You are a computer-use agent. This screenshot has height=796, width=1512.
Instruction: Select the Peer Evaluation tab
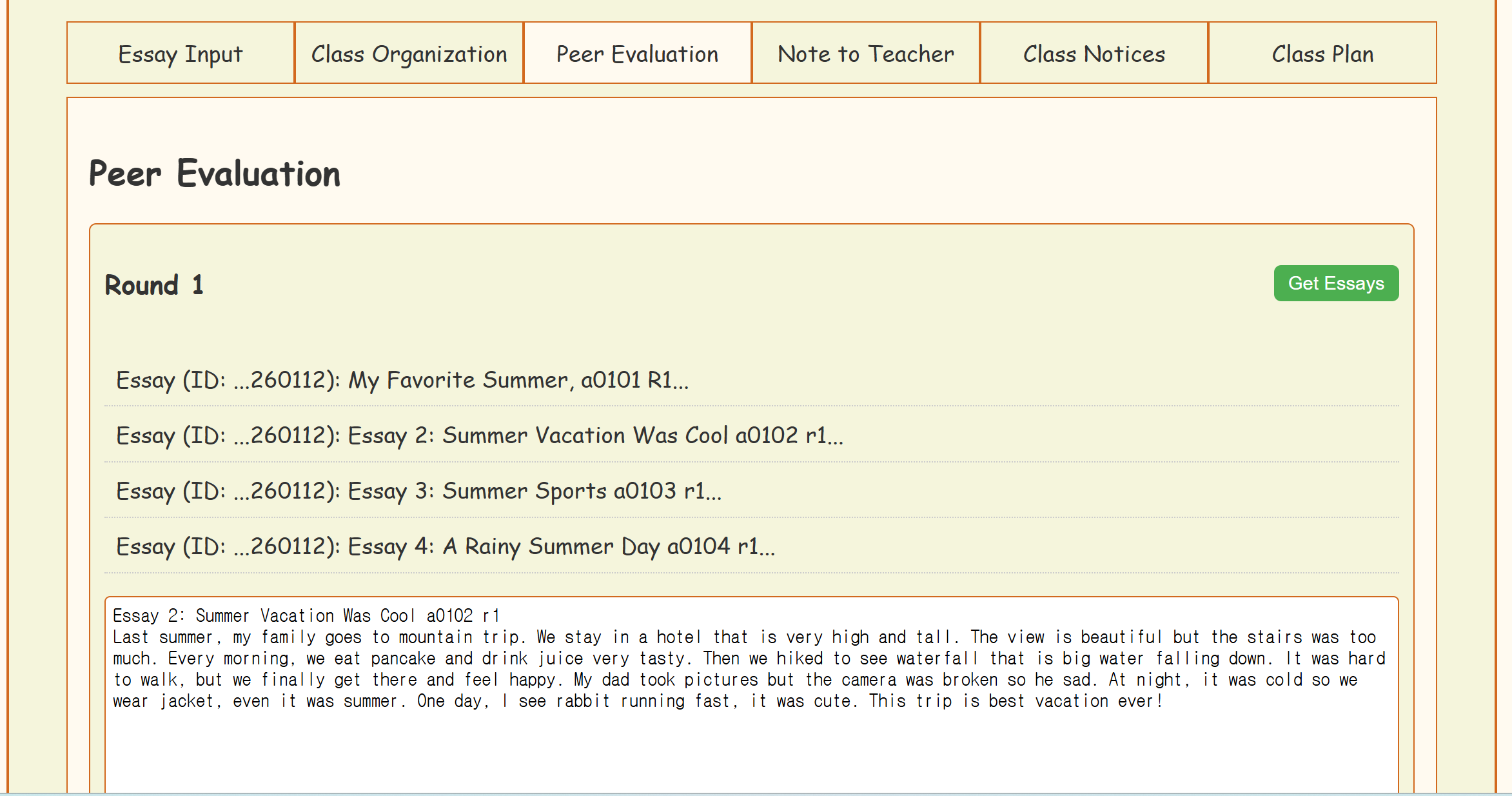(637, 54)
